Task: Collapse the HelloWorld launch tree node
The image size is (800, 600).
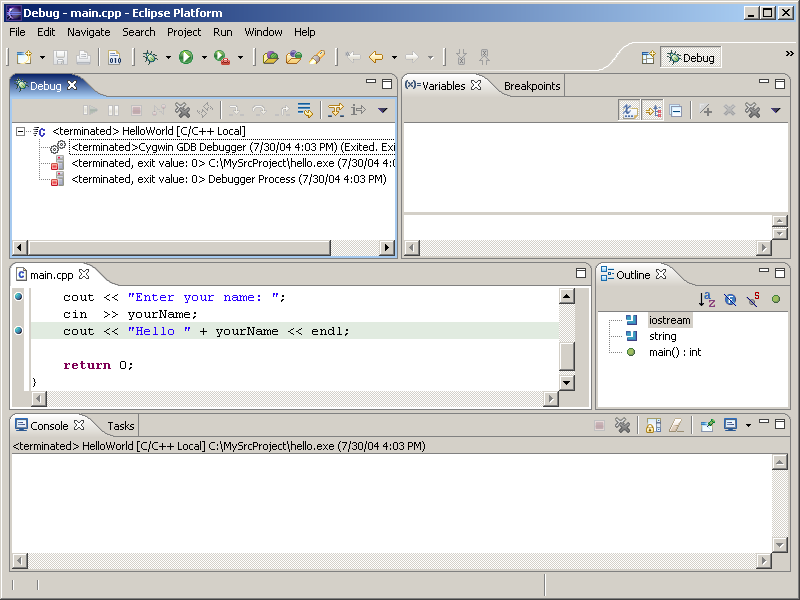Action: point(21,131)
